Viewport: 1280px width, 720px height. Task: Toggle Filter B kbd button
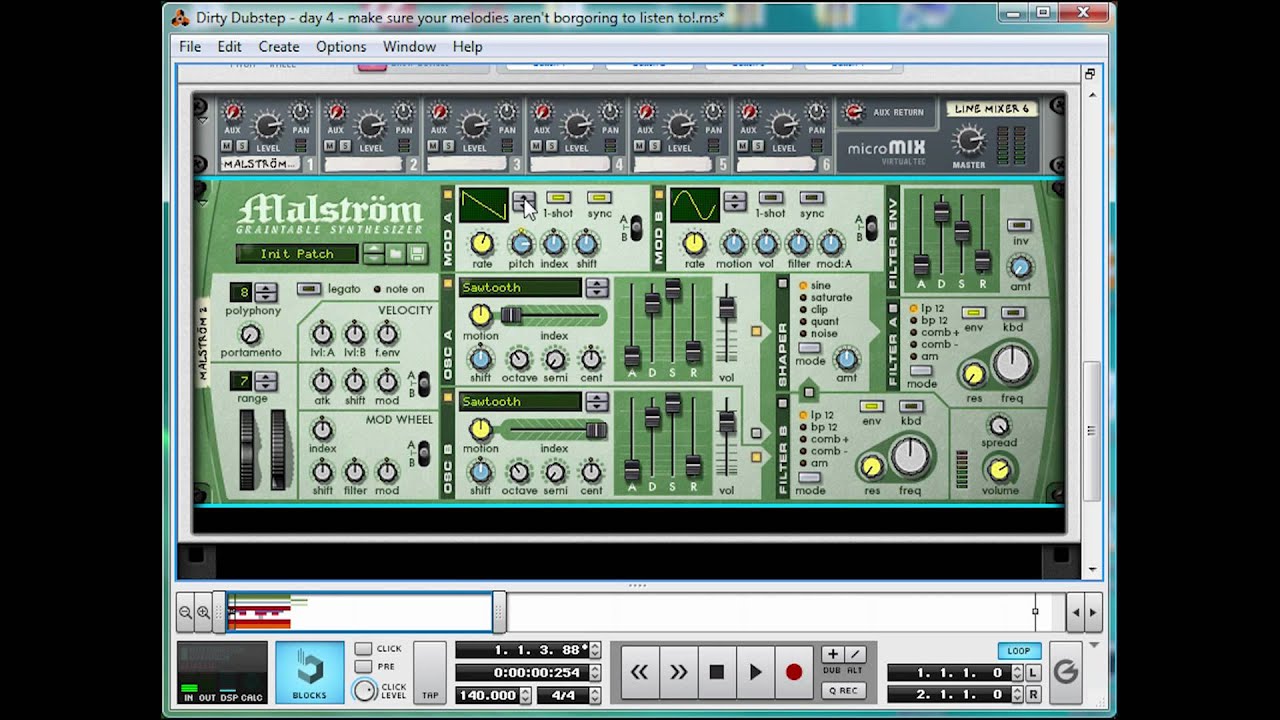[x=911, y=407]
